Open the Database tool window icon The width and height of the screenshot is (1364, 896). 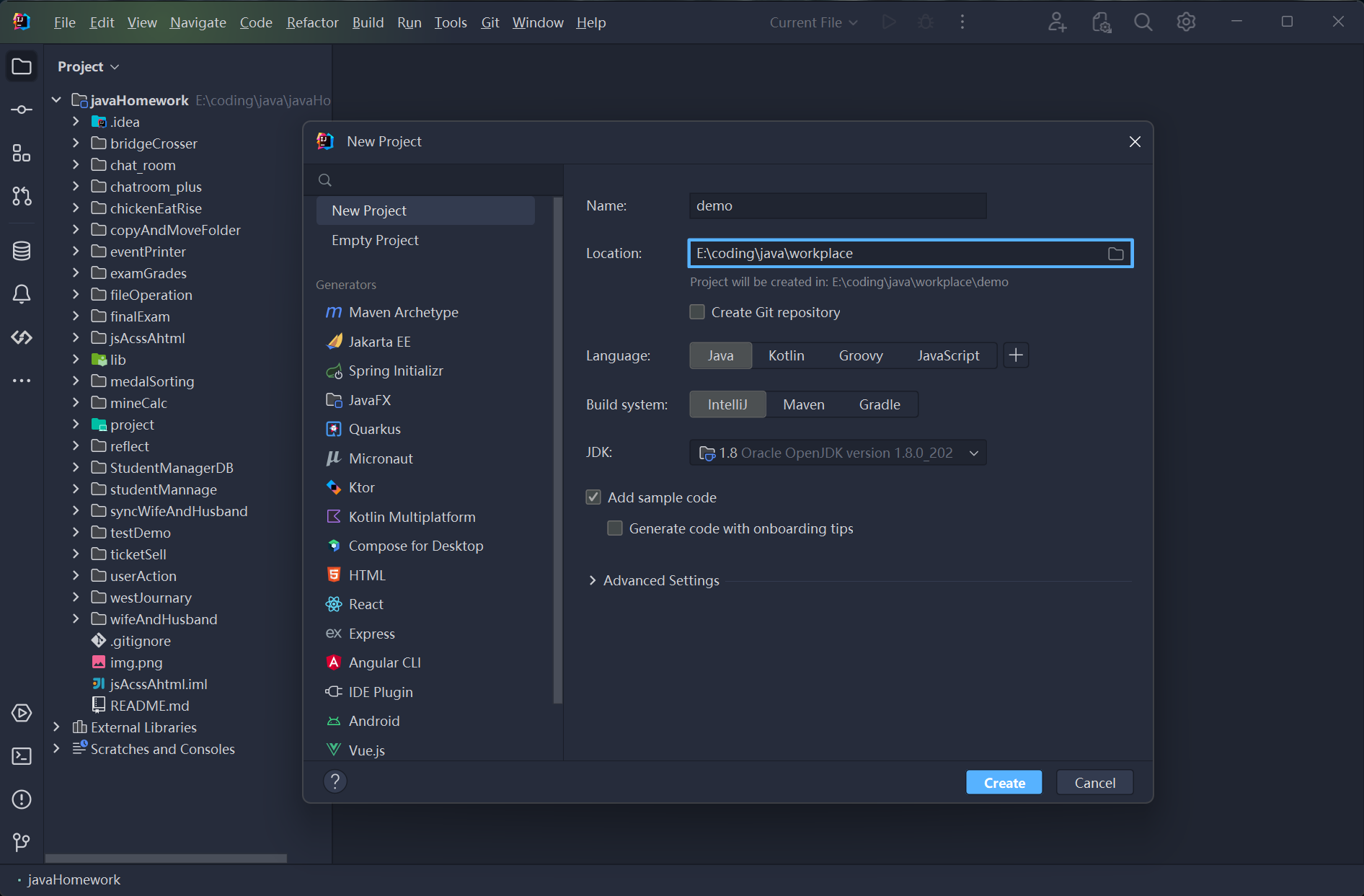[x=22, y=251]
